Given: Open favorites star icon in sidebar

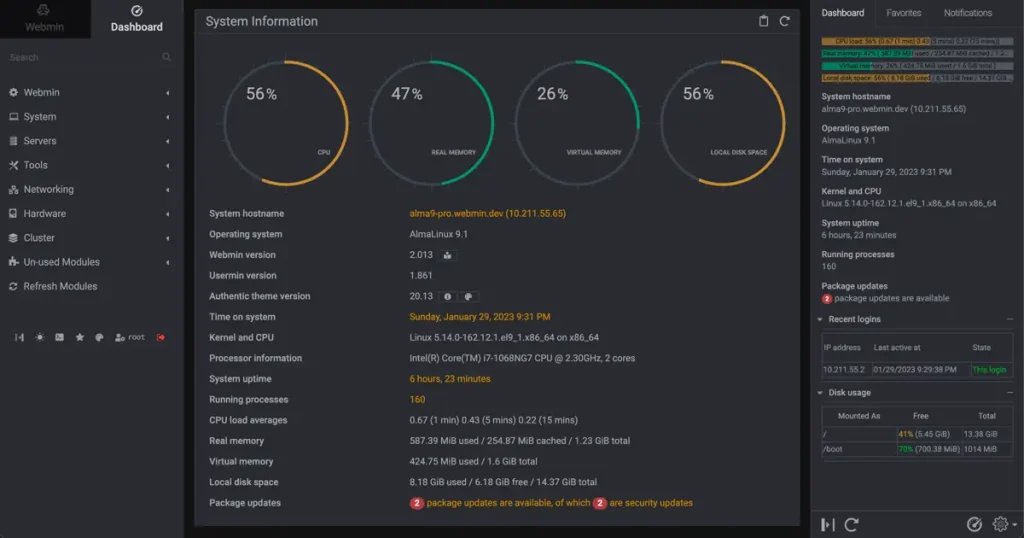Looking at the screenshot, I should point(80,338).
